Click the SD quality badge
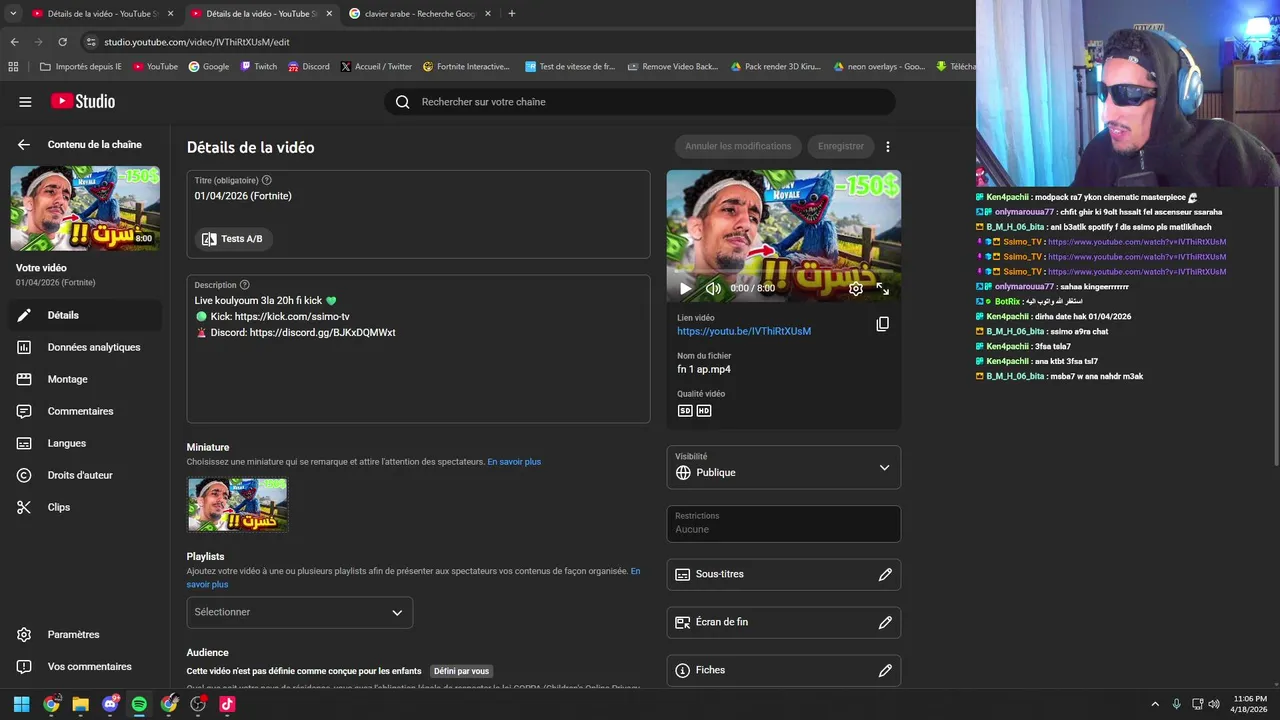This screenshot has height=720, width=1280. pos(685,411)
